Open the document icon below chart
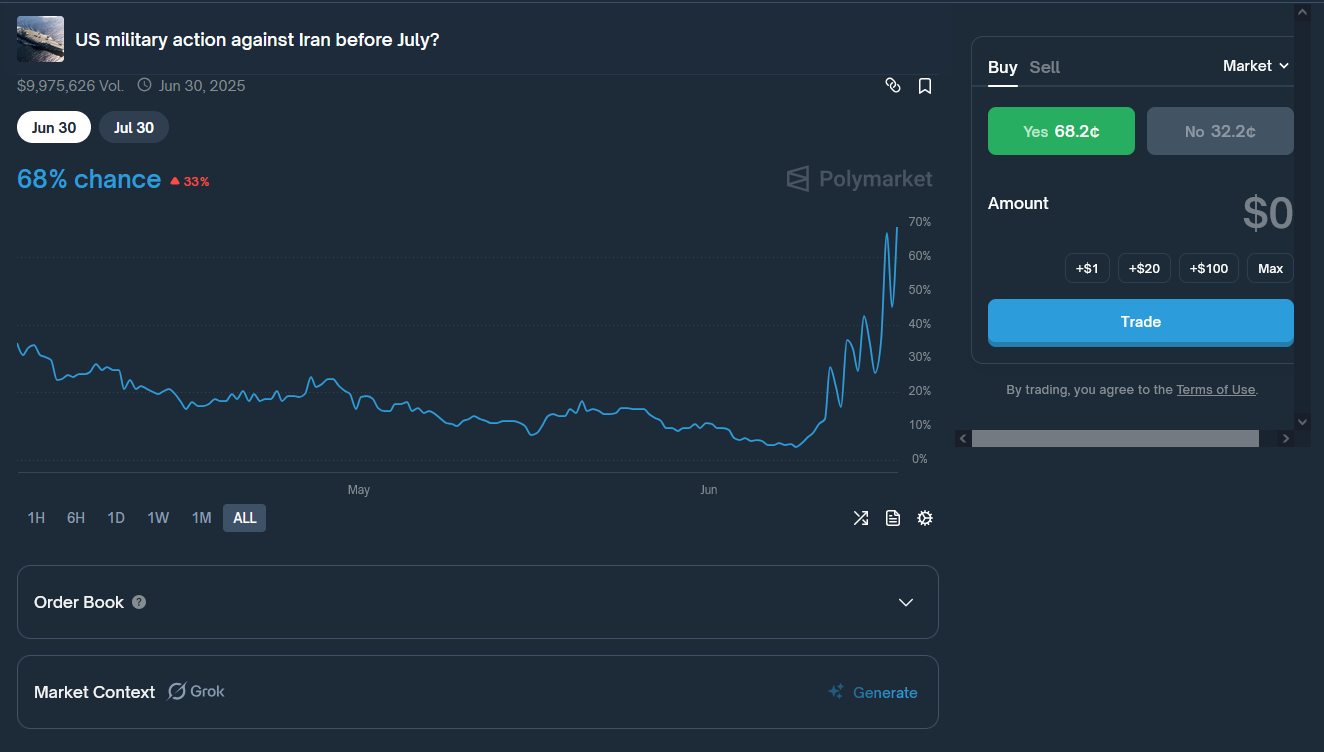This screenshot has width=1324, height=752. tap(893, 518)
